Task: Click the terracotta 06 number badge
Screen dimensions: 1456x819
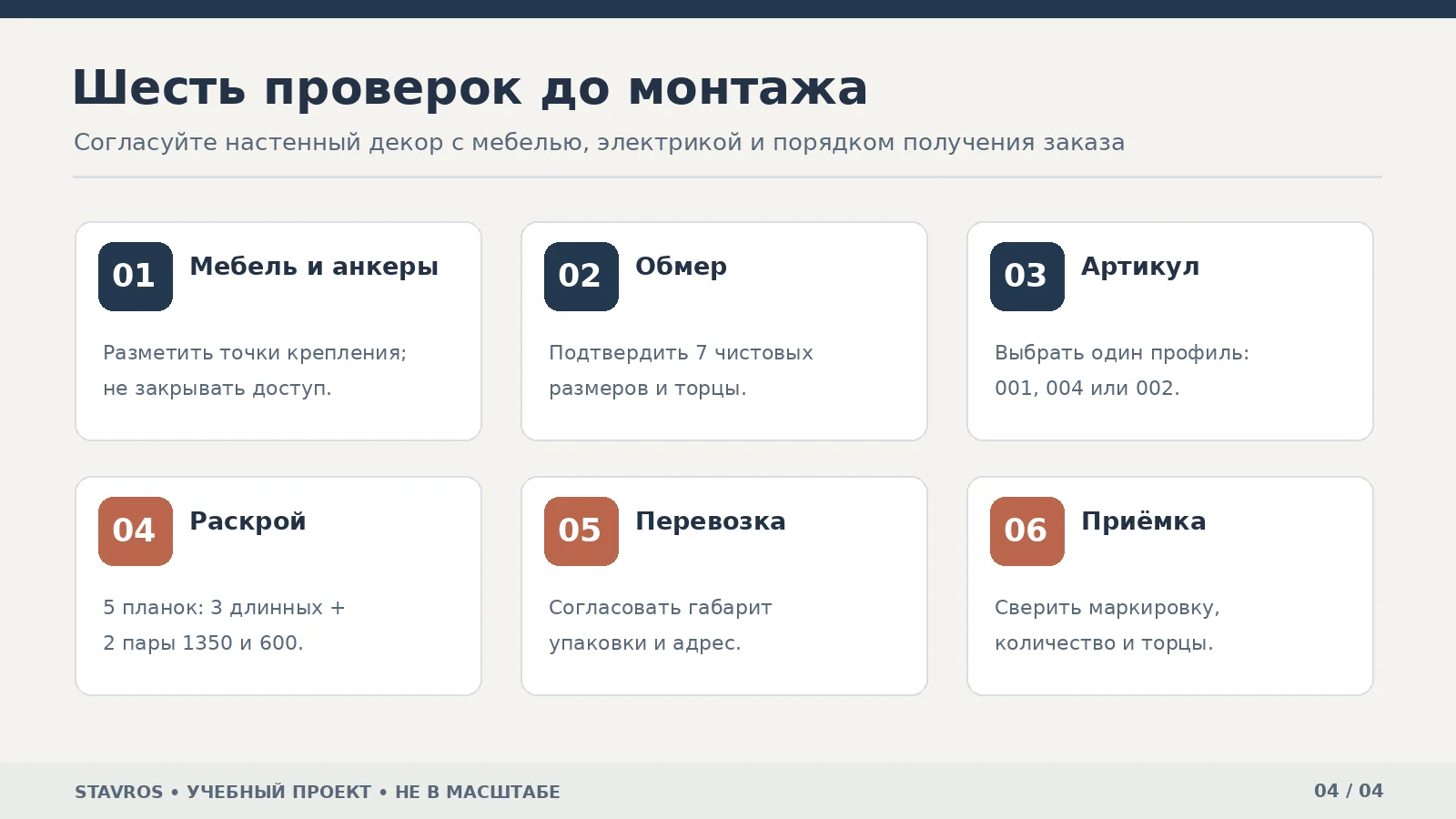Action: tap(1027, 531)
